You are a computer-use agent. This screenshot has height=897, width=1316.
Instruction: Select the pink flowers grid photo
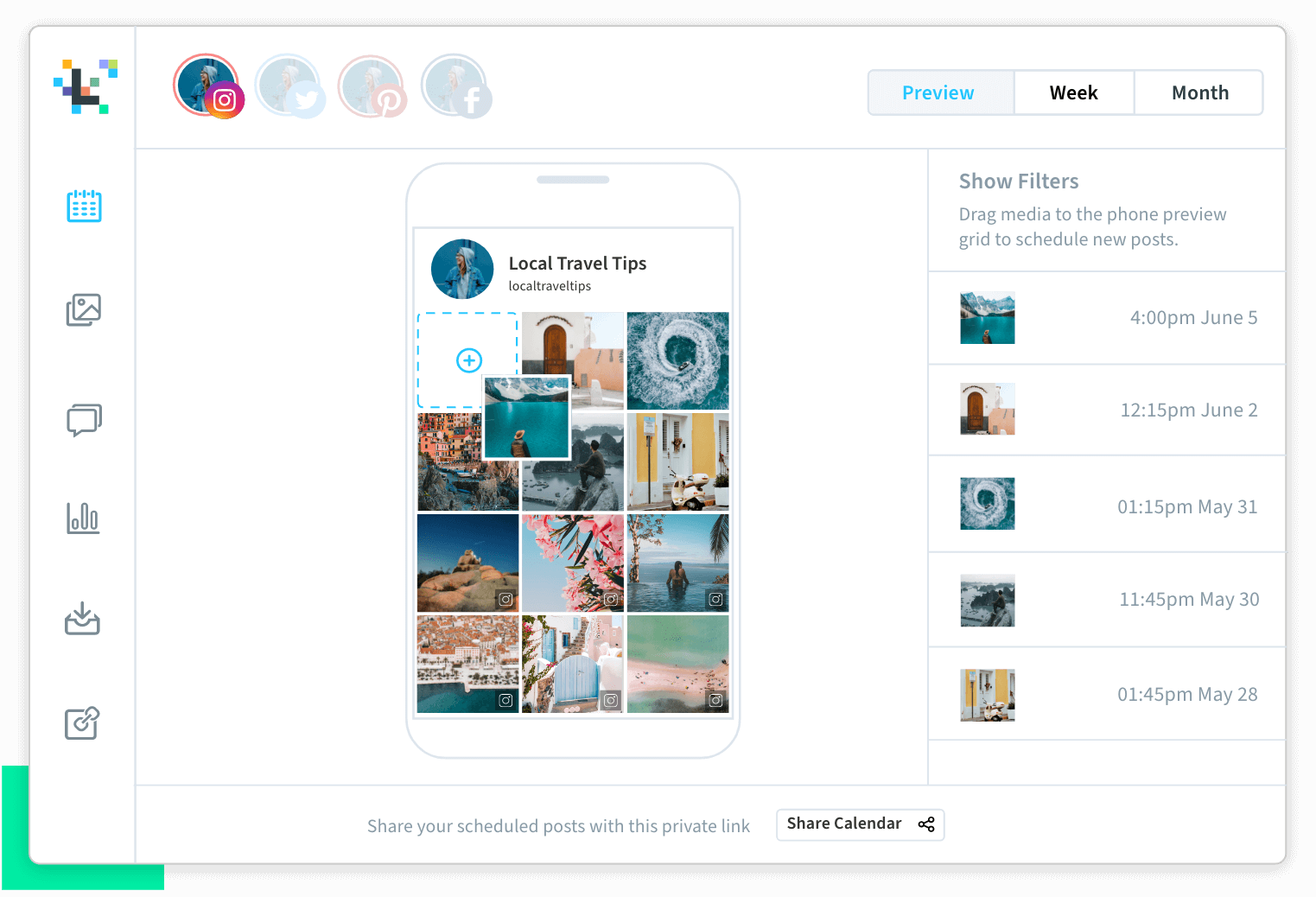(573, 563)
